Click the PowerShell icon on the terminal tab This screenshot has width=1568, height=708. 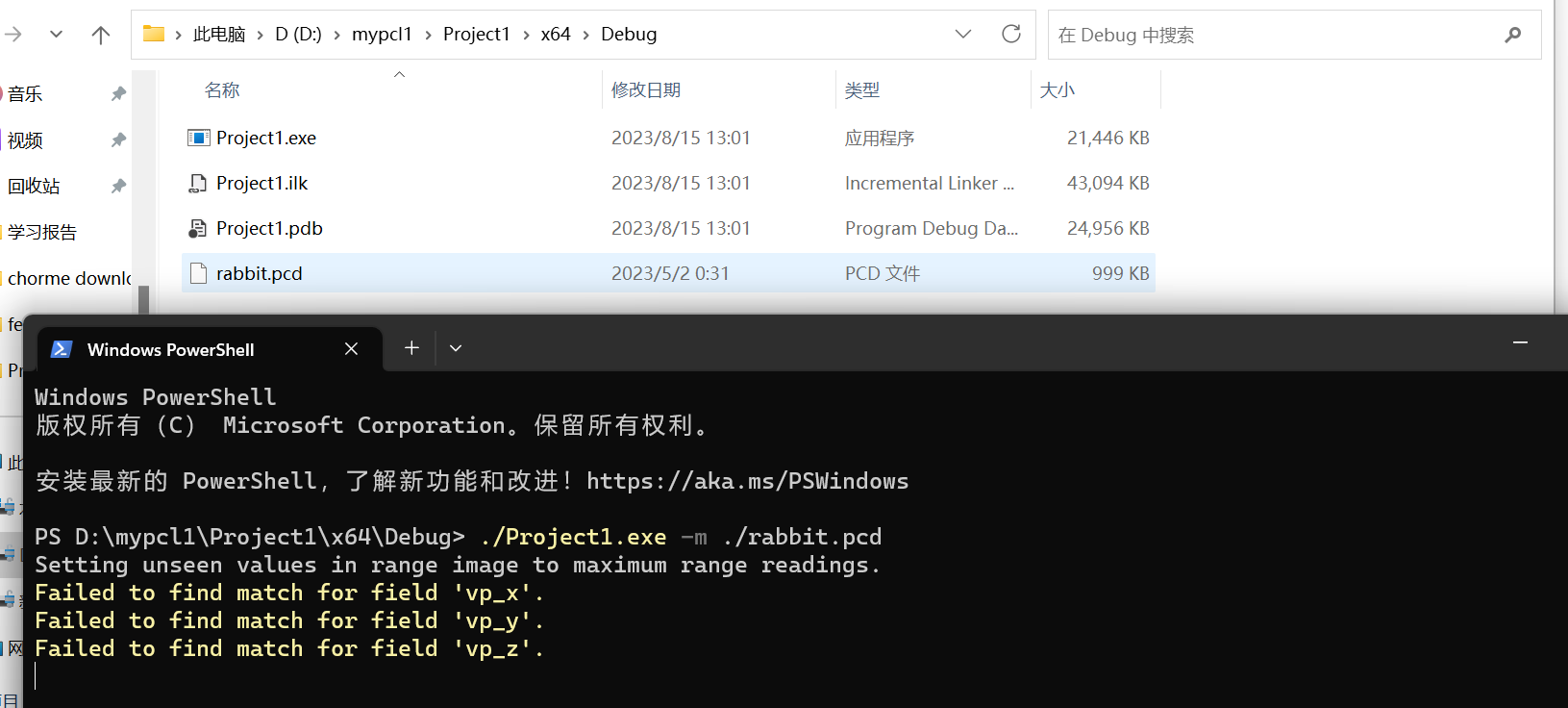pos(61,348)
